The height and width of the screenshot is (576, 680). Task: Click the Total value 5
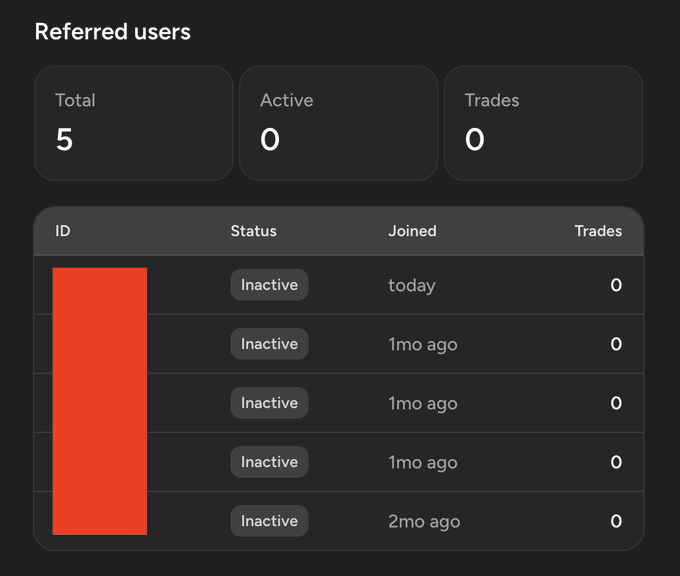64,140
